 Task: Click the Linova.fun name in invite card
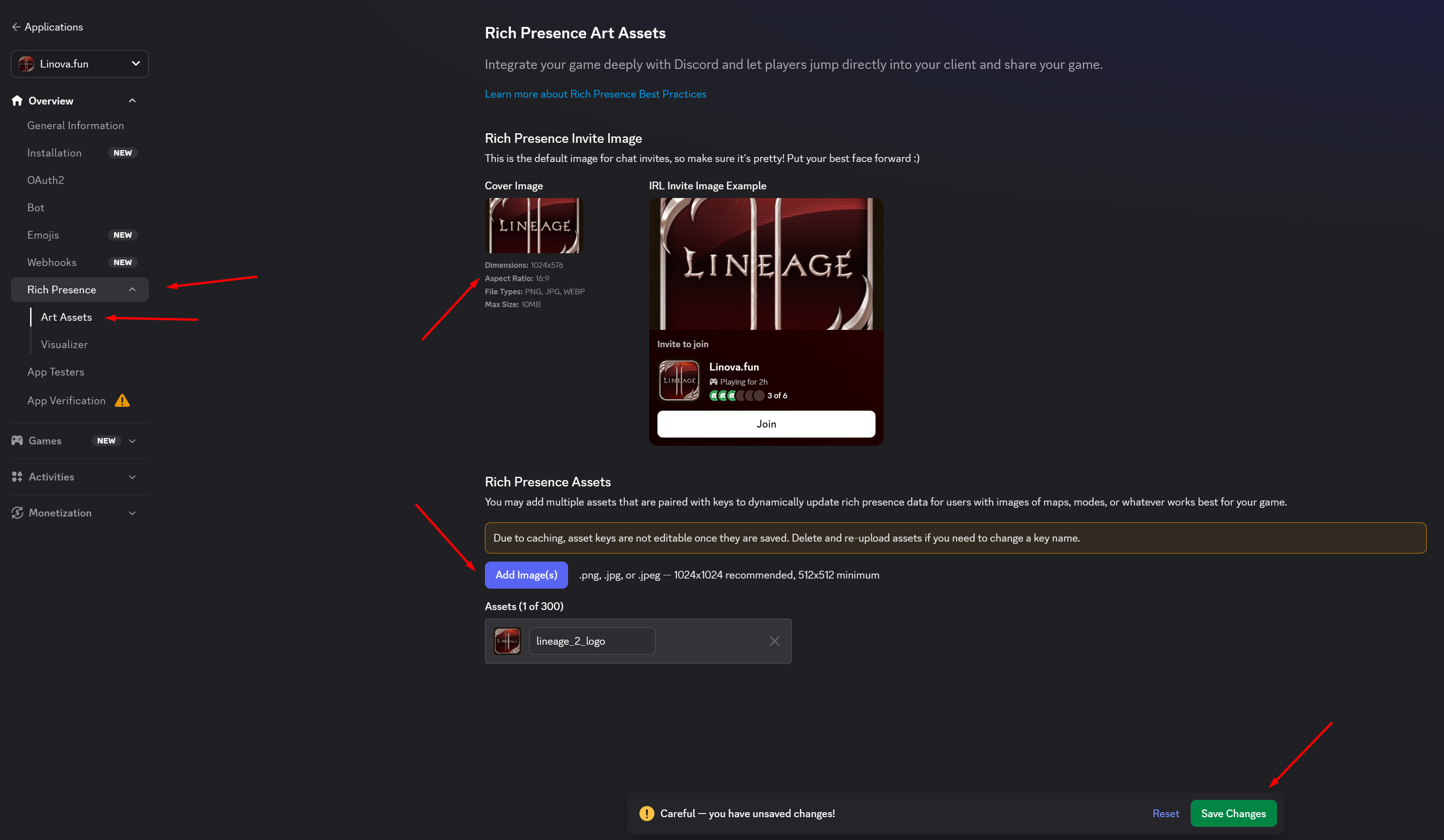coord(734,367)
